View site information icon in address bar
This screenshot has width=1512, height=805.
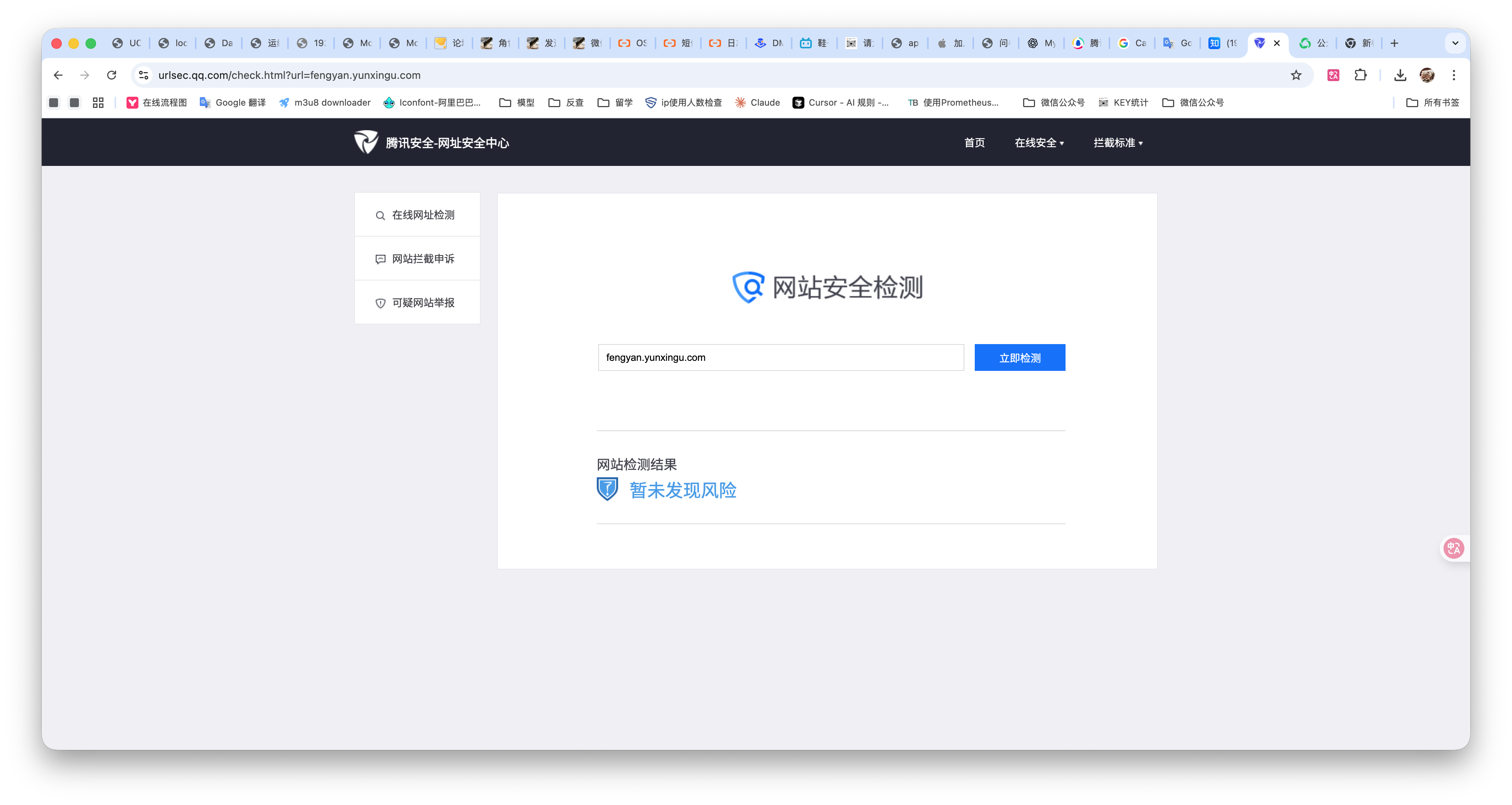(144, 75)
